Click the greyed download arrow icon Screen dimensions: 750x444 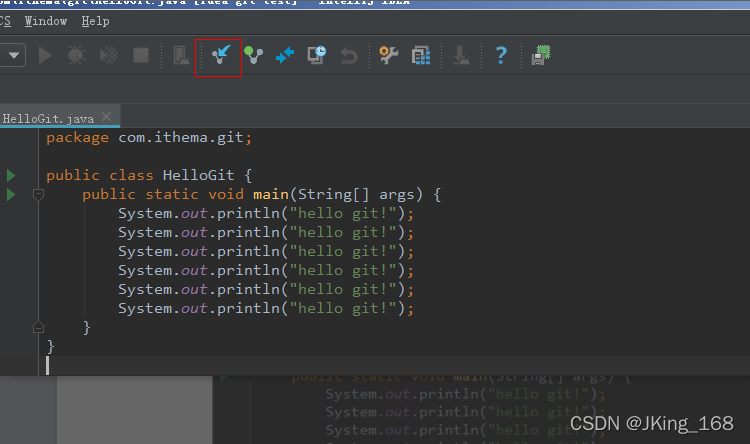coord(461,56)
